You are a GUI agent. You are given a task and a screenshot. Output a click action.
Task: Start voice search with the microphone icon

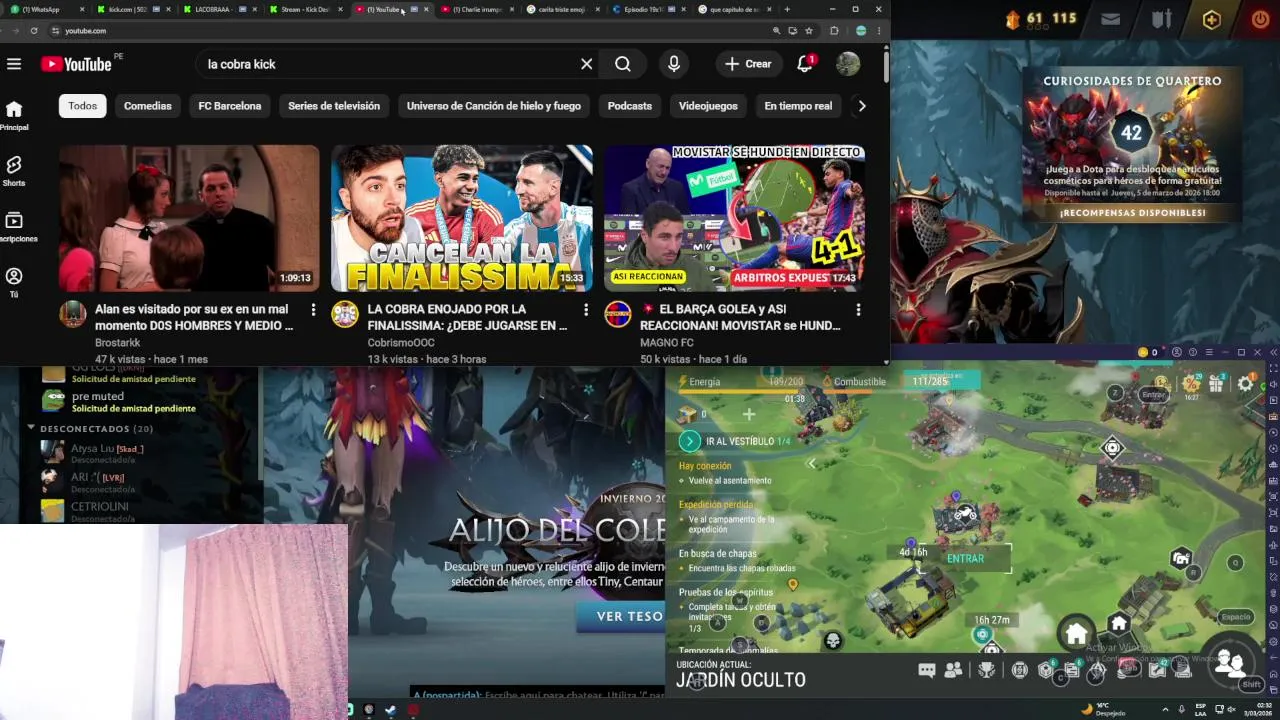(x=674, y=64)
